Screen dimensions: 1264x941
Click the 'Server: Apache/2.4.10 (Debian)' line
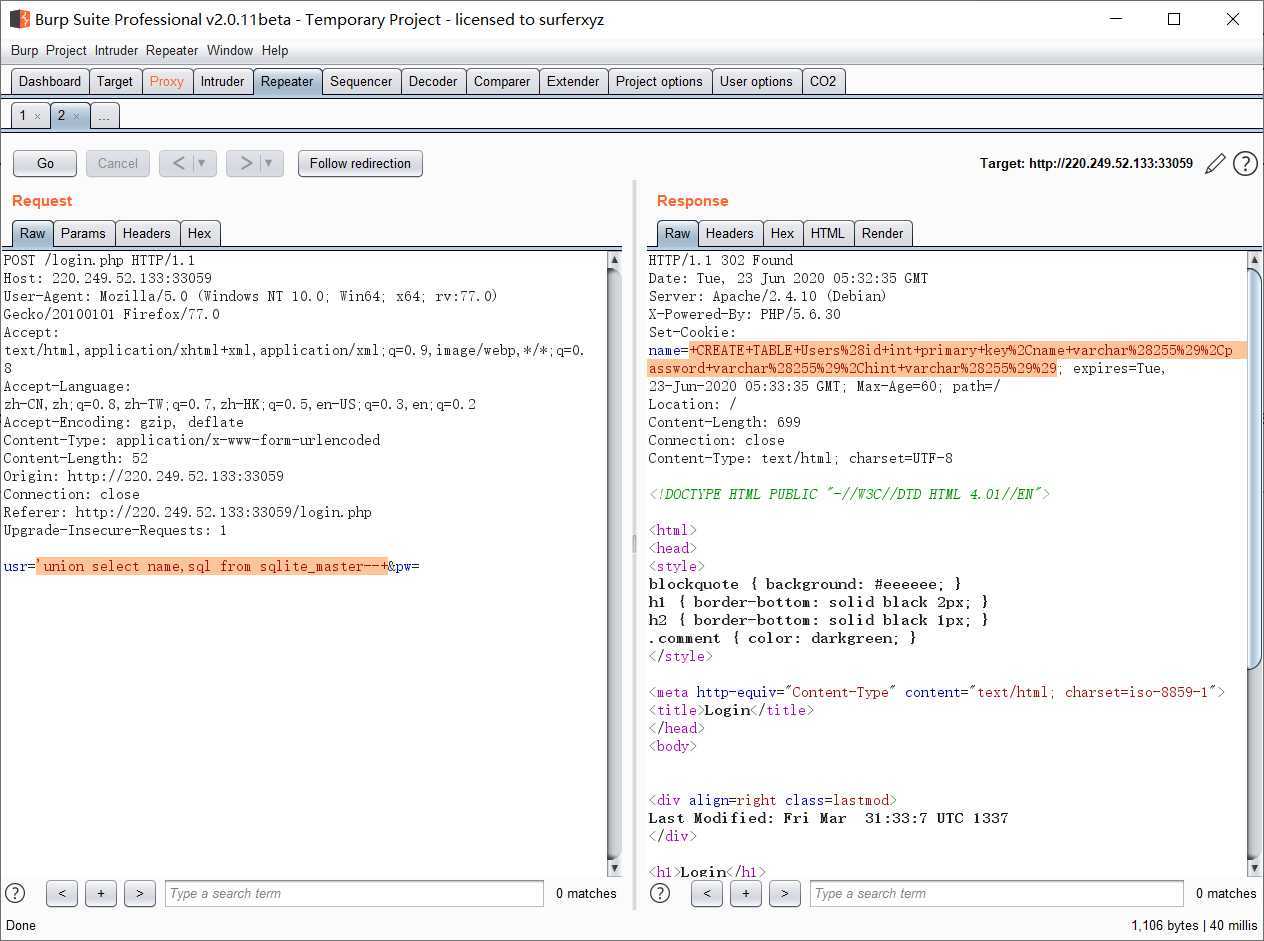(768, 296)
